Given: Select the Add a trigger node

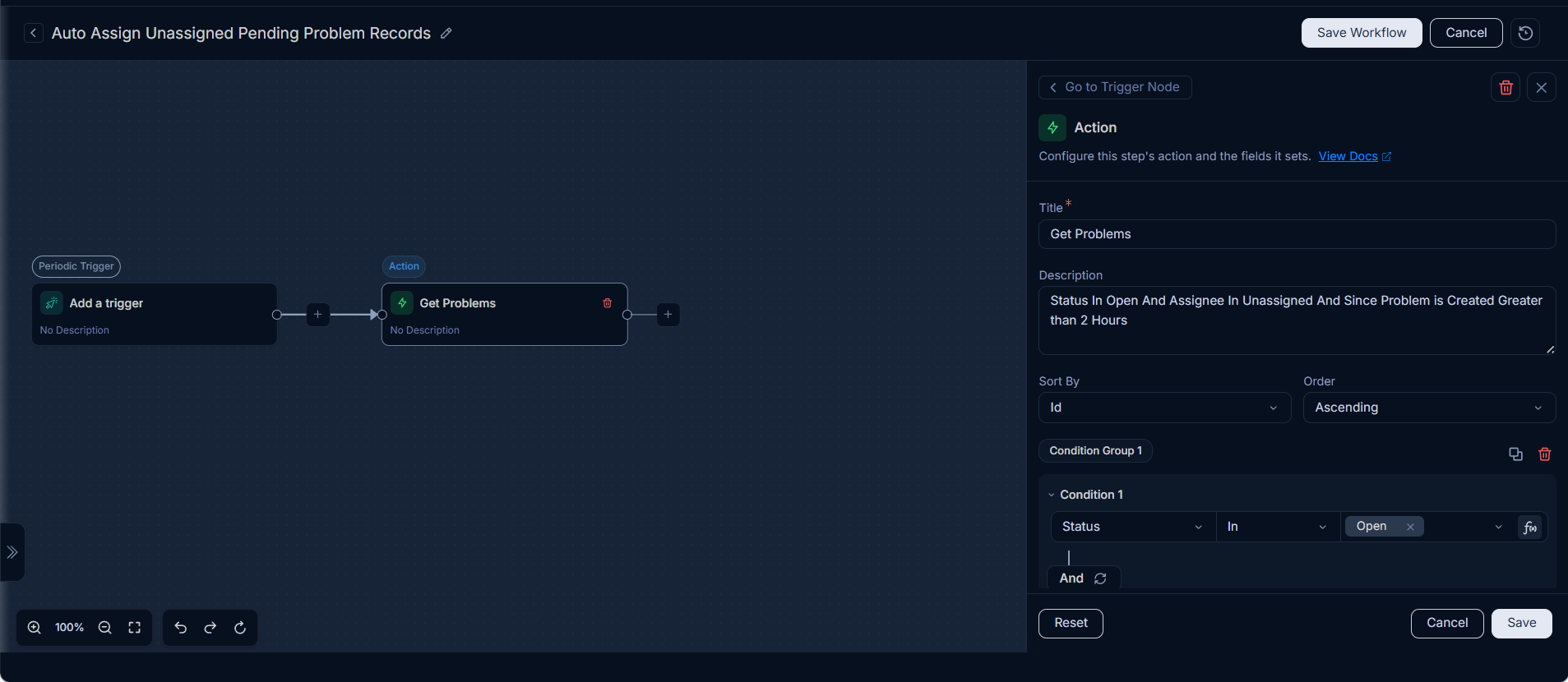Looking at the screenshot, I should coord(155,315).
